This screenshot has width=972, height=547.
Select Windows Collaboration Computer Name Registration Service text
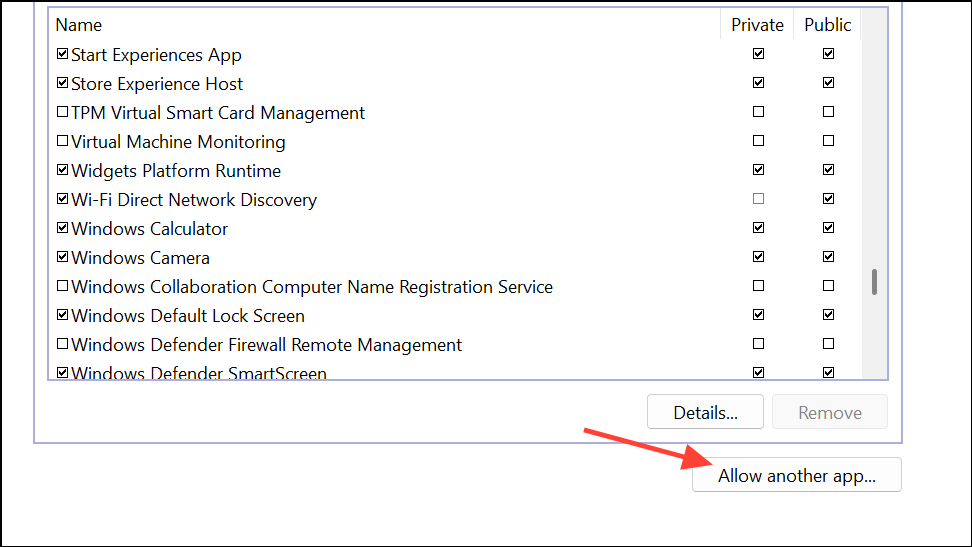coord(312,287)
